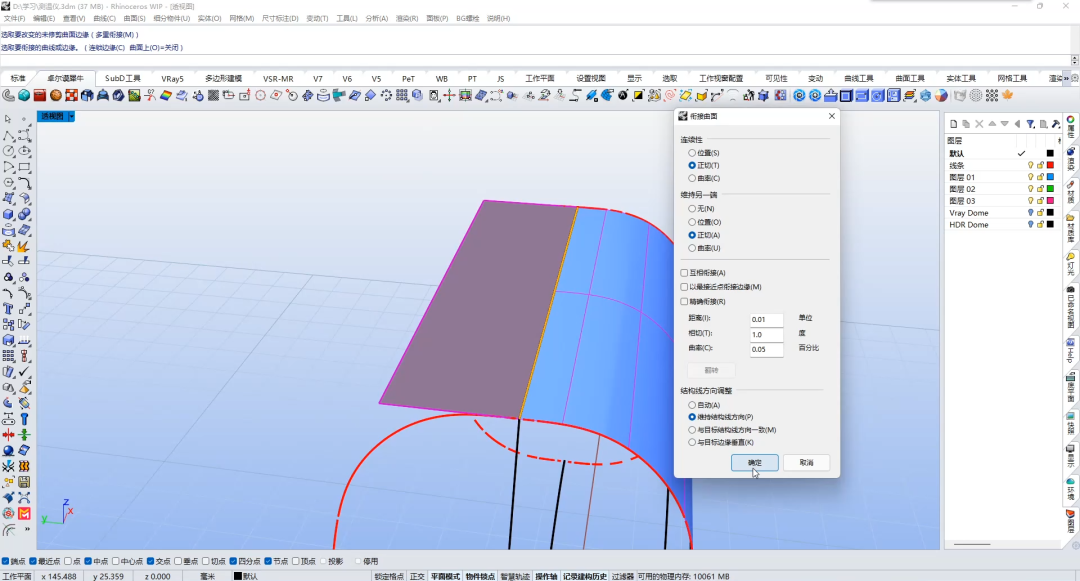Select the pointer arrow tool in sidebar
Screen dimensions: 1080x581
point(8,119)
